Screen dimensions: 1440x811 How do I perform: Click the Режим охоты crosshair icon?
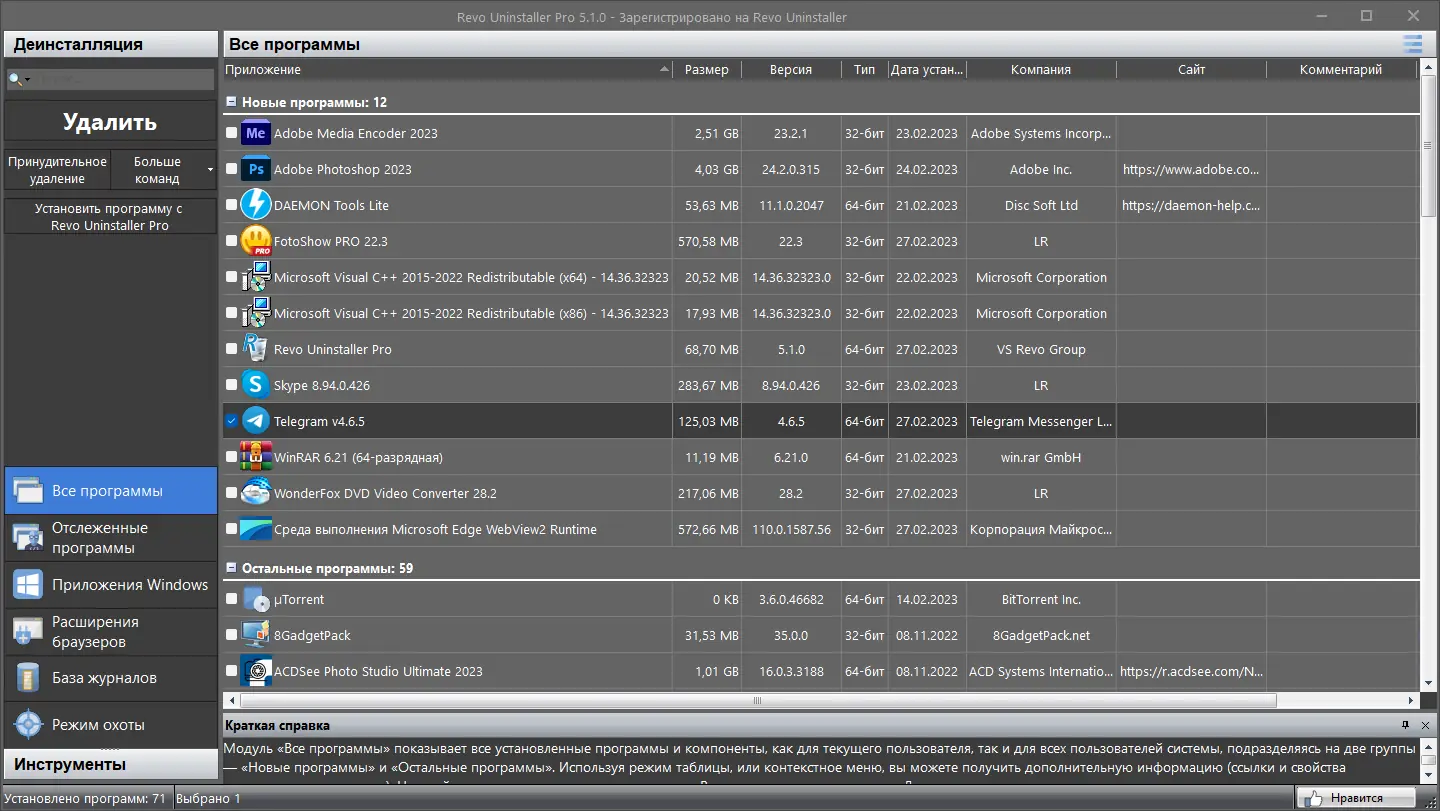(x=27, y=724)
